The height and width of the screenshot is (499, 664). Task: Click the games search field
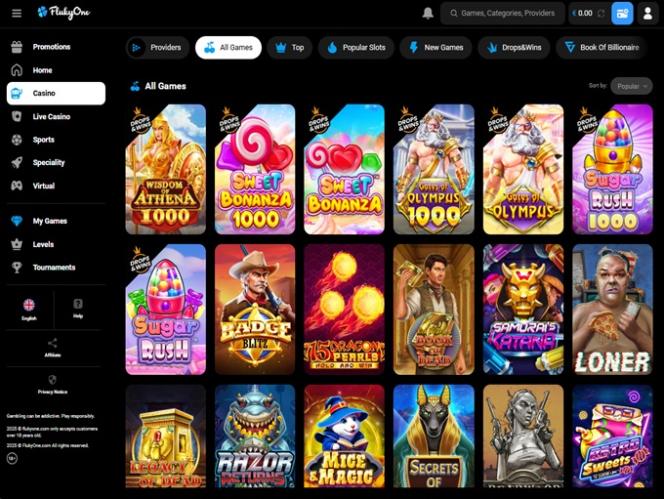click(503, 14)
